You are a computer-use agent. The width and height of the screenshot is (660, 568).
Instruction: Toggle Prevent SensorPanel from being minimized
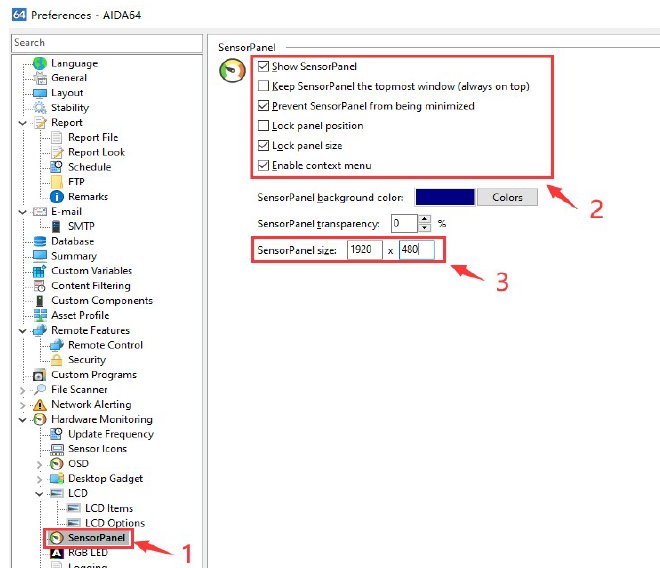(x=263, y=106)
